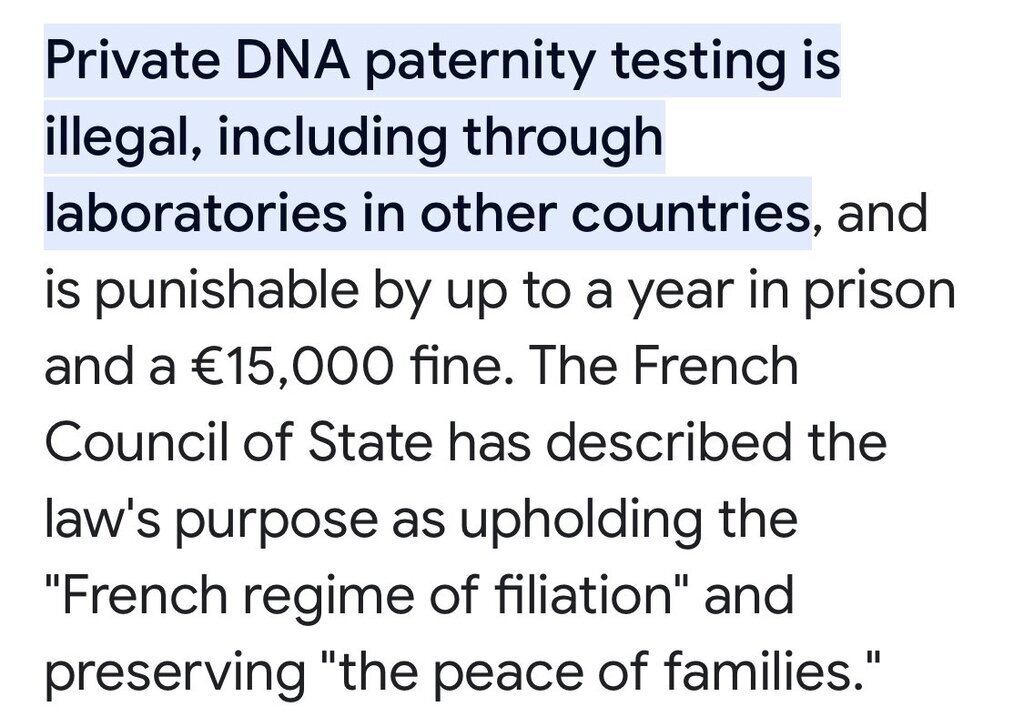Select the highlighted text "laboratories in other countries"
1024x727 pixels.
click(427, 214)
